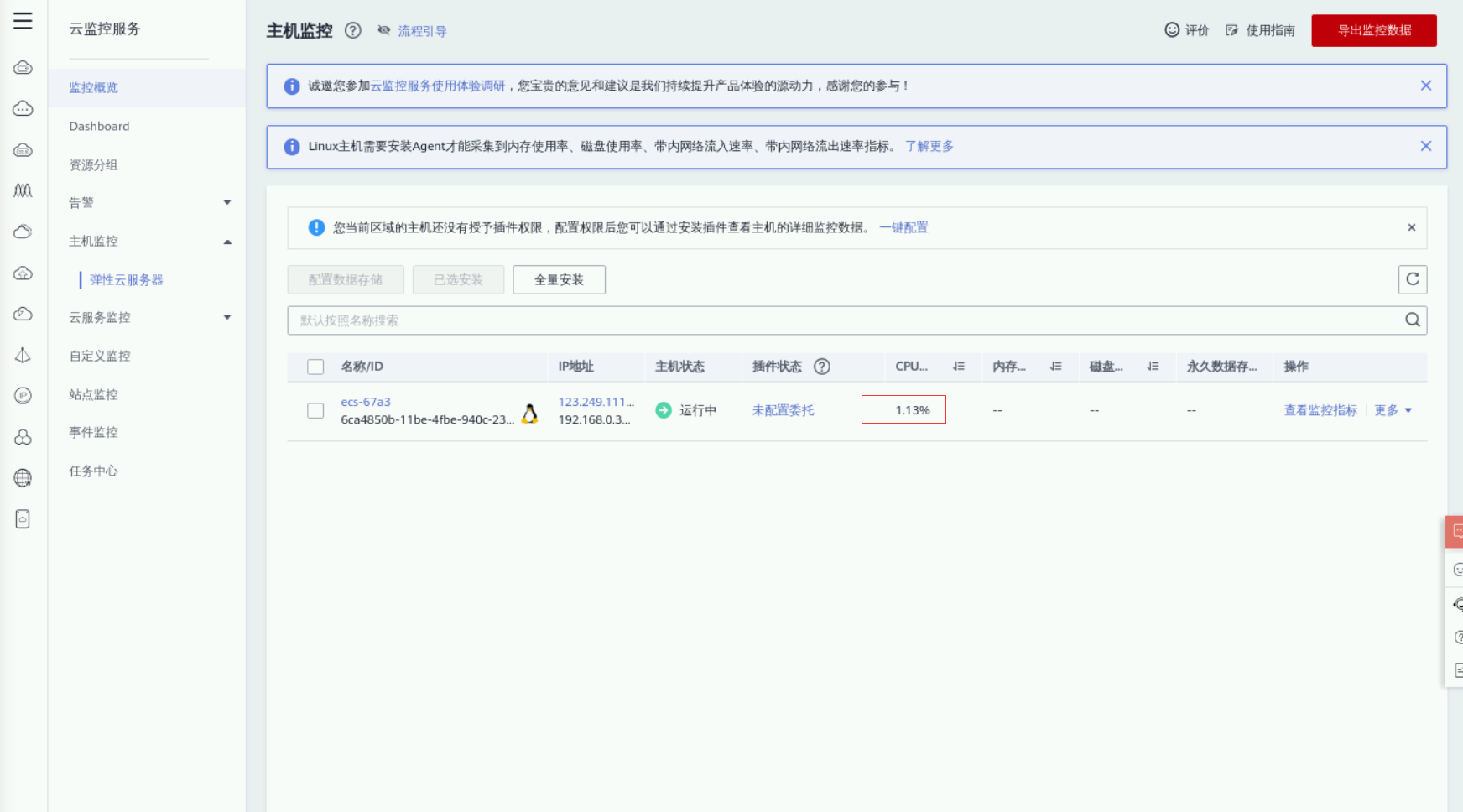Click the pyramid-shaped sidebar icon
The width and height of the screenshot is (1463, 812).
click(x=23, y=355)
